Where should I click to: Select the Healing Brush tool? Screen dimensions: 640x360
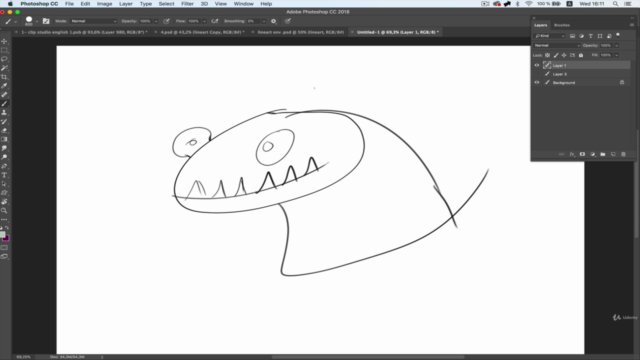pos(4,95)
